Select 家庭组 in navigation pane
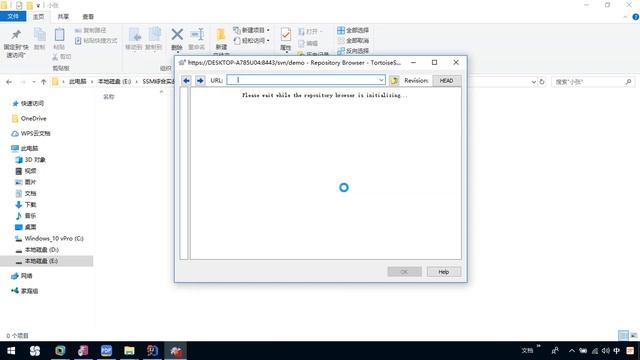The image size is (640, 360). [29, 291]
